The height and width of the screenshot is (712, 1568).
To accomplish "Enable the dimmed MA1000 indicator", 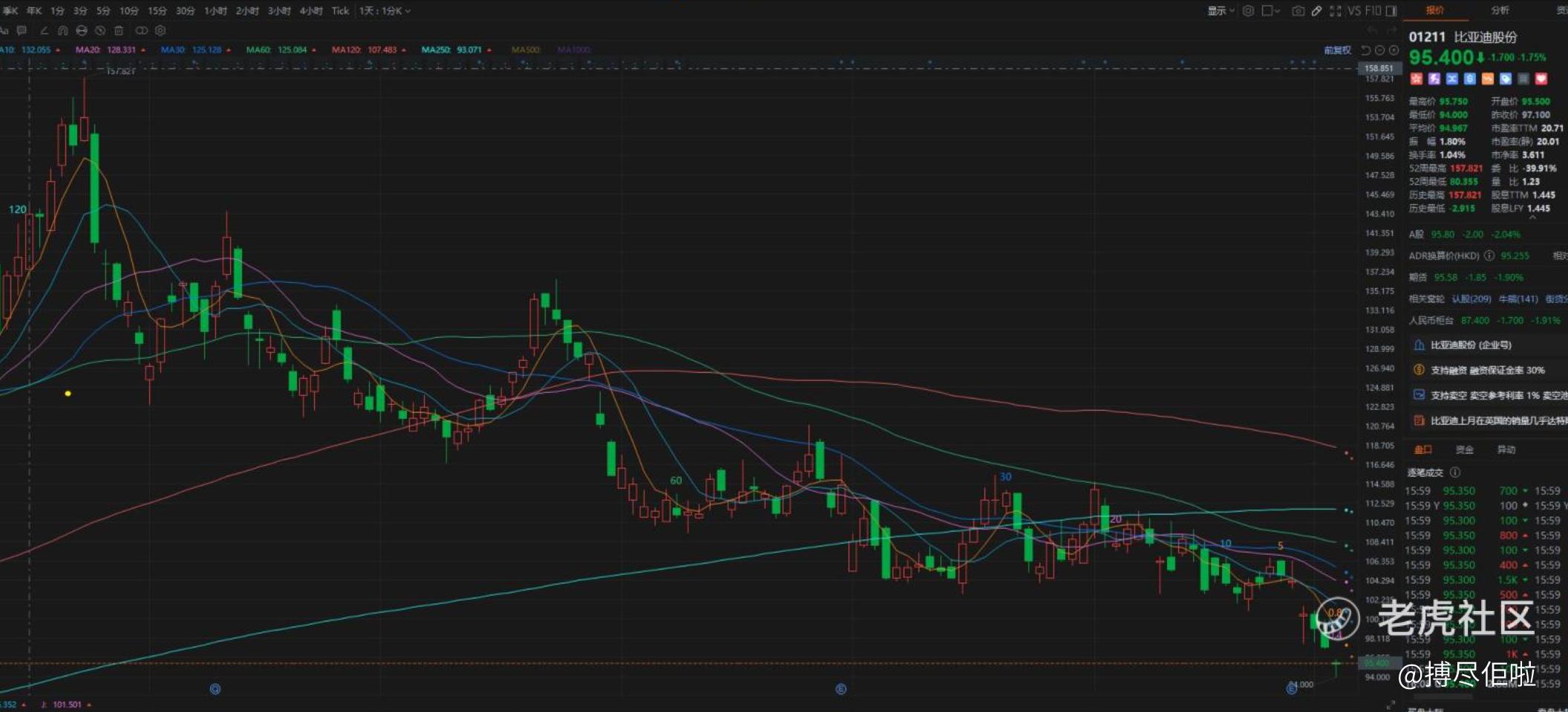I will pyautogui.click(x=574, y=50).
